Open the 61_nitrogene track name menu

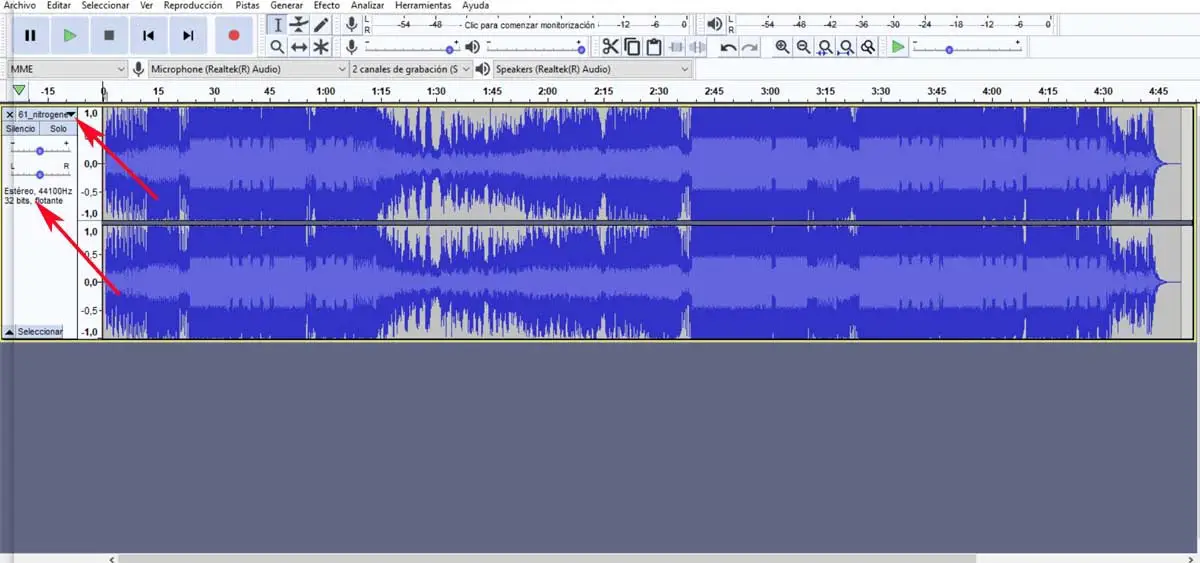(x=47, y=114)
